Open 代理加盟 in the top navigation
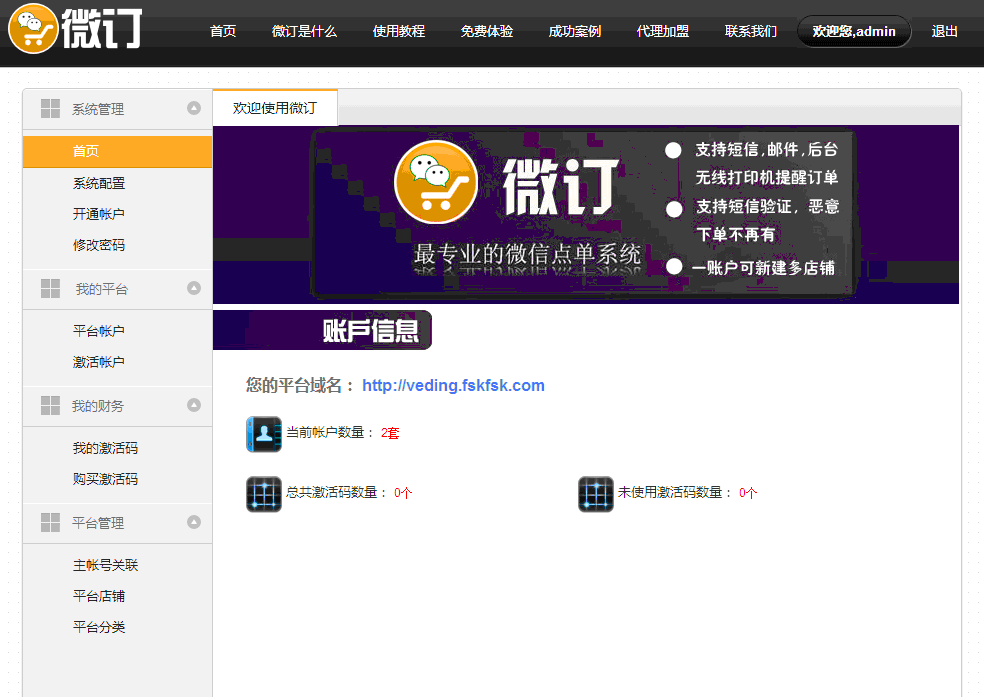This screenshot has width=984, height=697. 662,31
